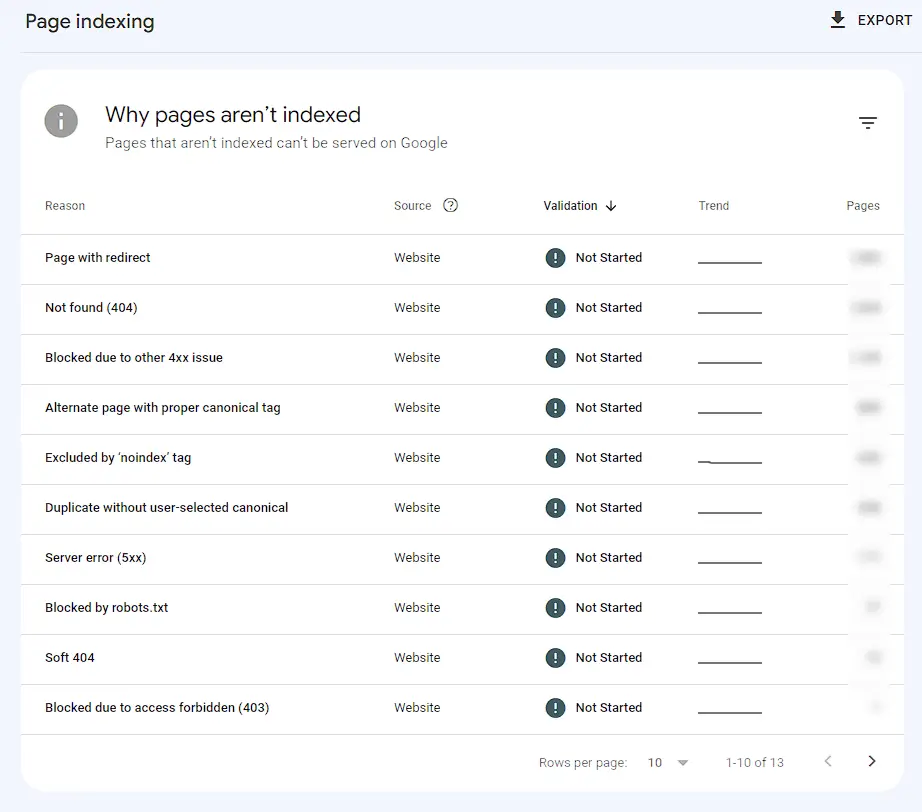Open the Page with redirect row

pyautogui.click(x=462, y=259)
